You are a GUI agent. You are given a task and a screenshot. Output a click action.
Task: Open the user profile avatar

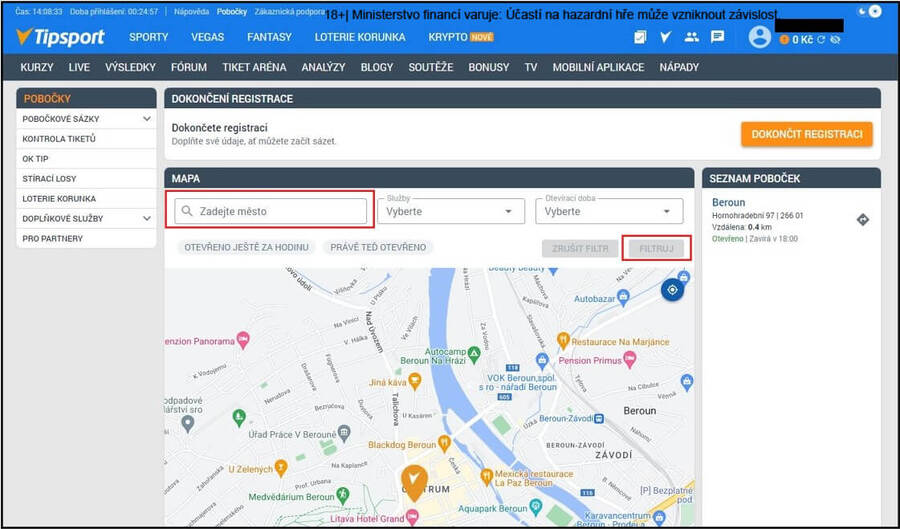pyautogui.click(x=759, y=37)
